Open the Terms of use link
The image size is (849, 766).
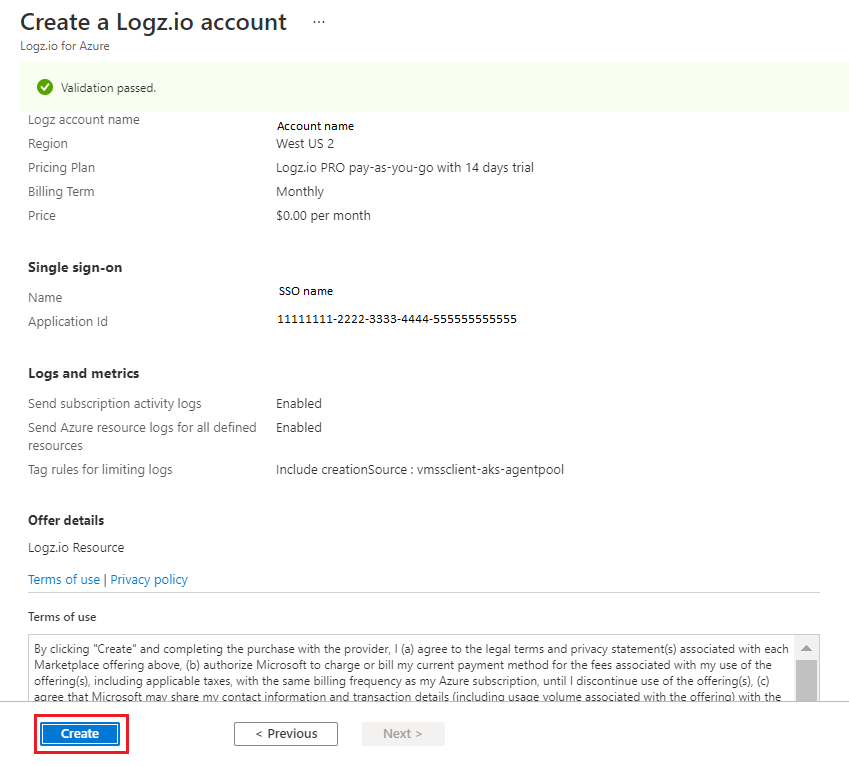coord(64,580)
